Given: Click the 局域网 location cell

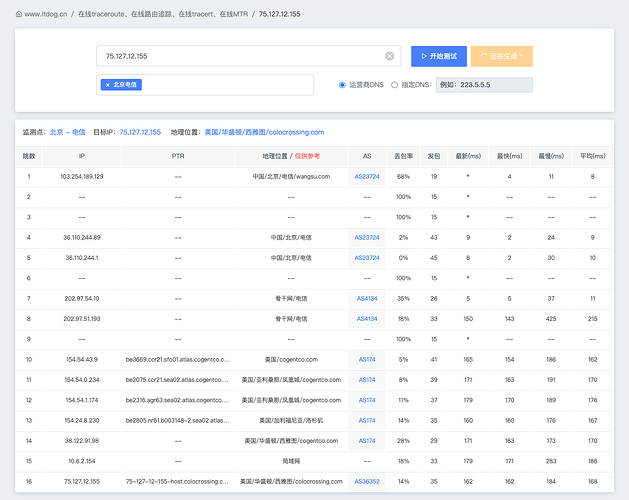Looking at the screenshot, I should click(291, 461).
